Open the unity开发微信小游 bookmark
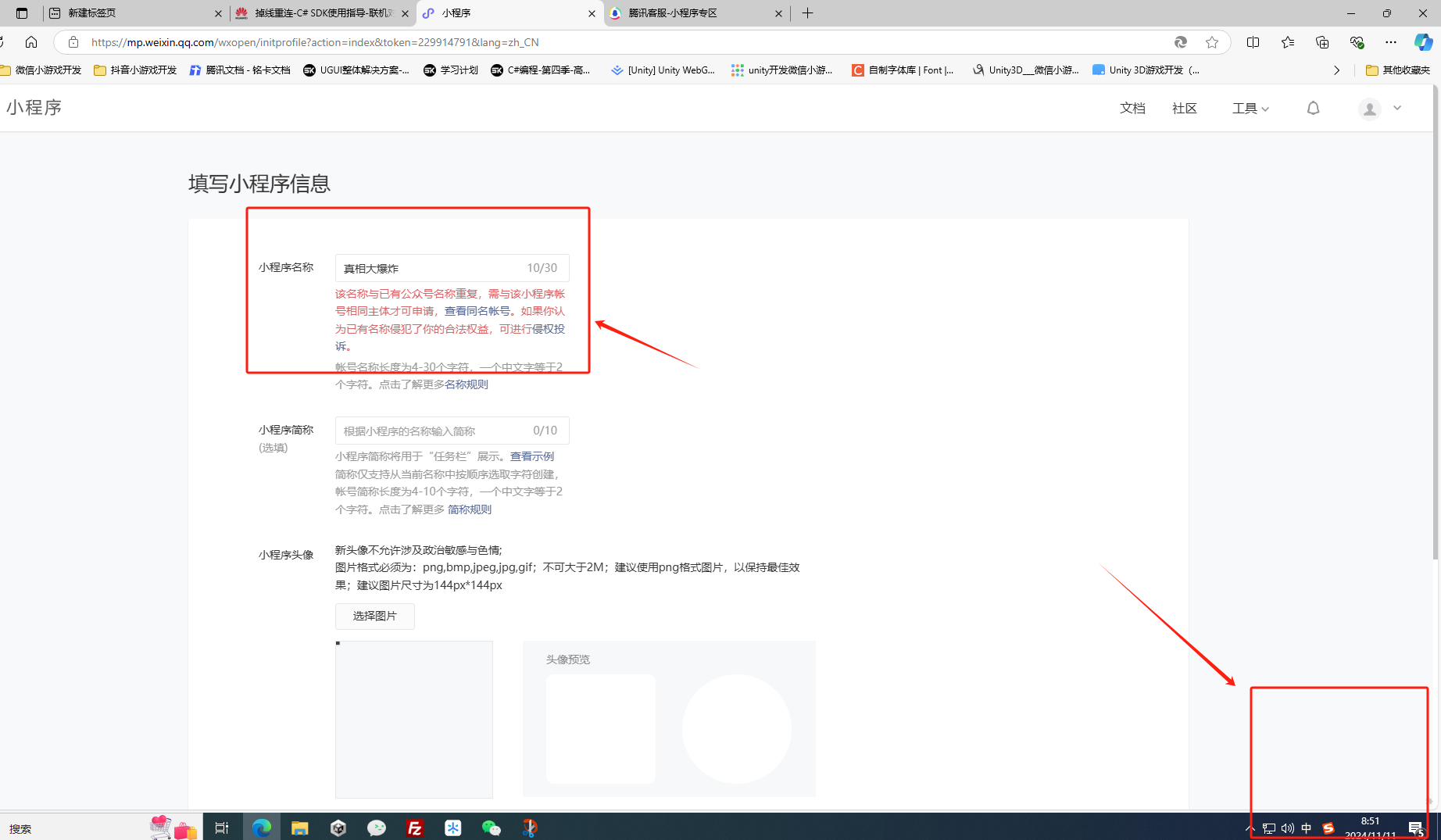This screenshot has width=1441, height=840. coord(782,70)
